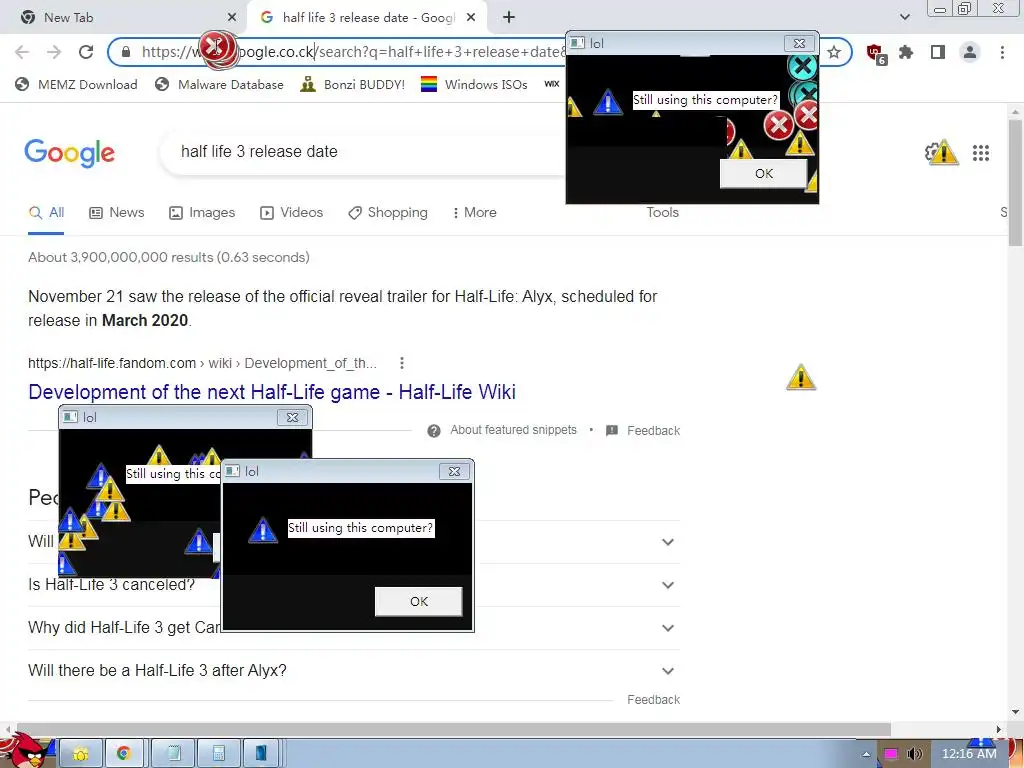Image resolution: width=1024 pixels, height=768 pixels.
Task: Close the New Tab tab
Action: pyautogui.click(x=232, y=18)
